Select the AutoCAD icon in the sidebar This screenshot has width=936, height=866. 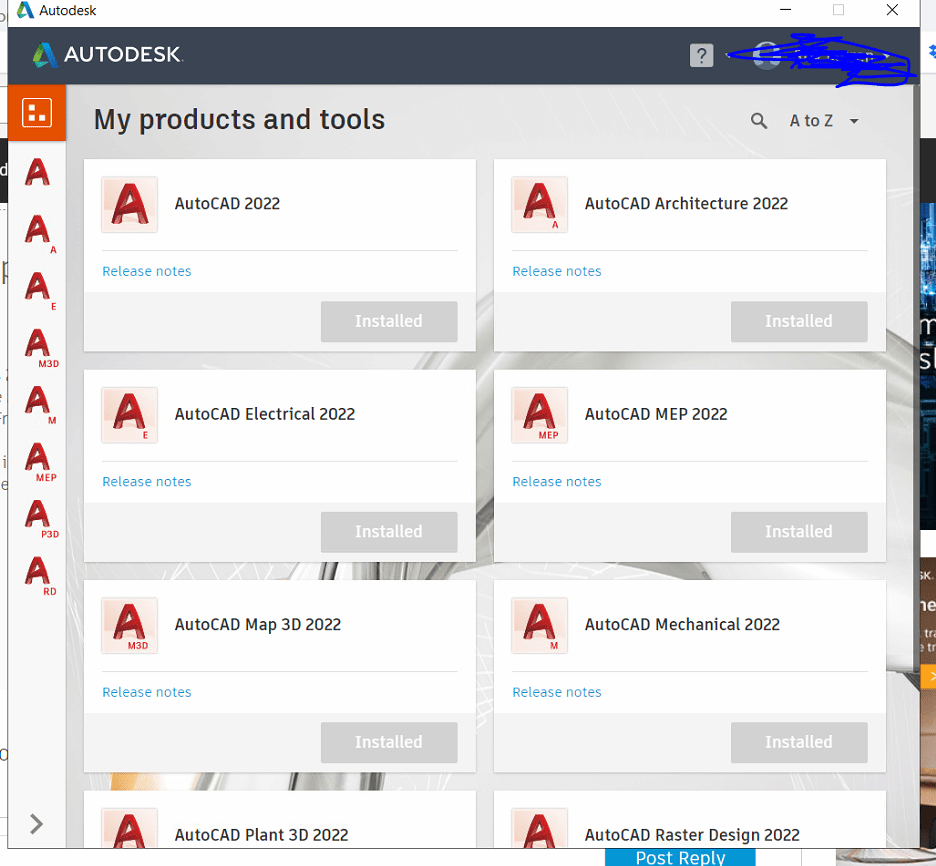coord(37,172)
